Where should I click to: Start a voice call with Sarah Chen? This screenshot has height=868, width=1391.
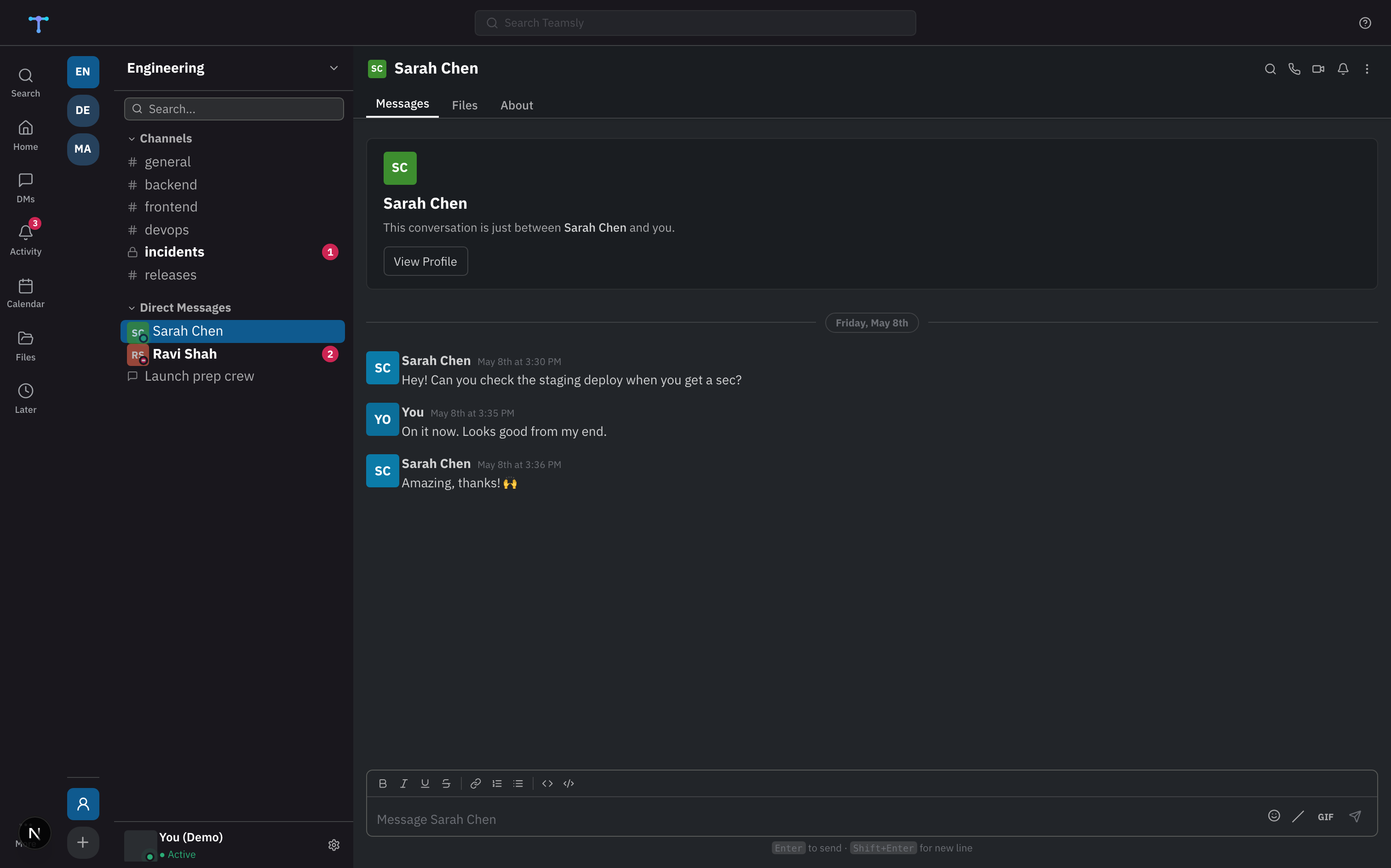pos(1294,69)
